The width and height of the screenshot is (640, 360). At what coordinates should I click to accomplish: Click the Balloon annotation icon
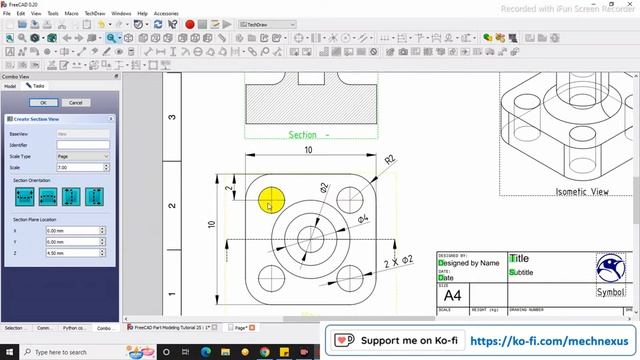(265, 52)
